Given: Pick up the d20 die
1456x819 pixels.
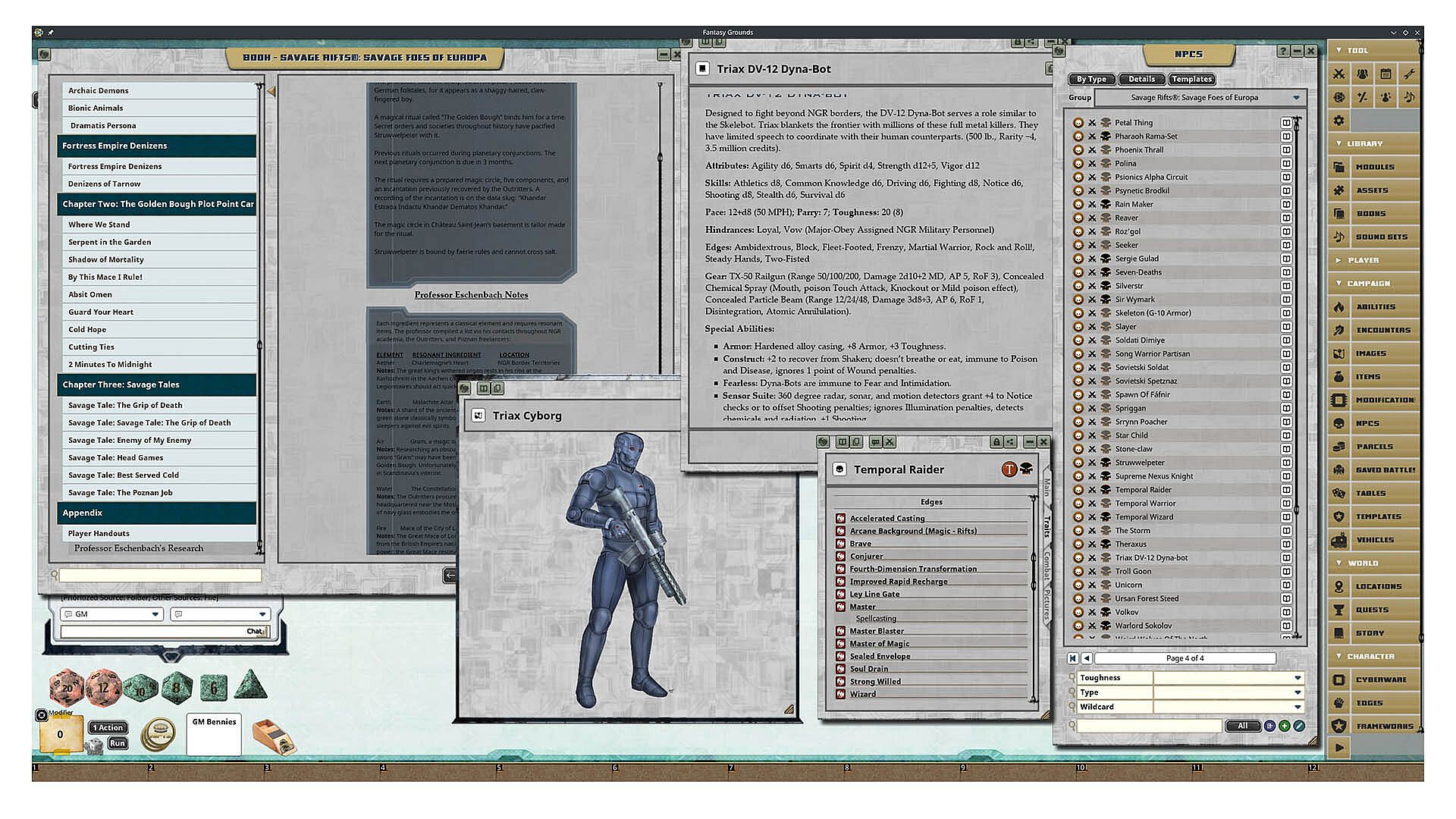Looking at the screenshot, I should click(66, 687).
